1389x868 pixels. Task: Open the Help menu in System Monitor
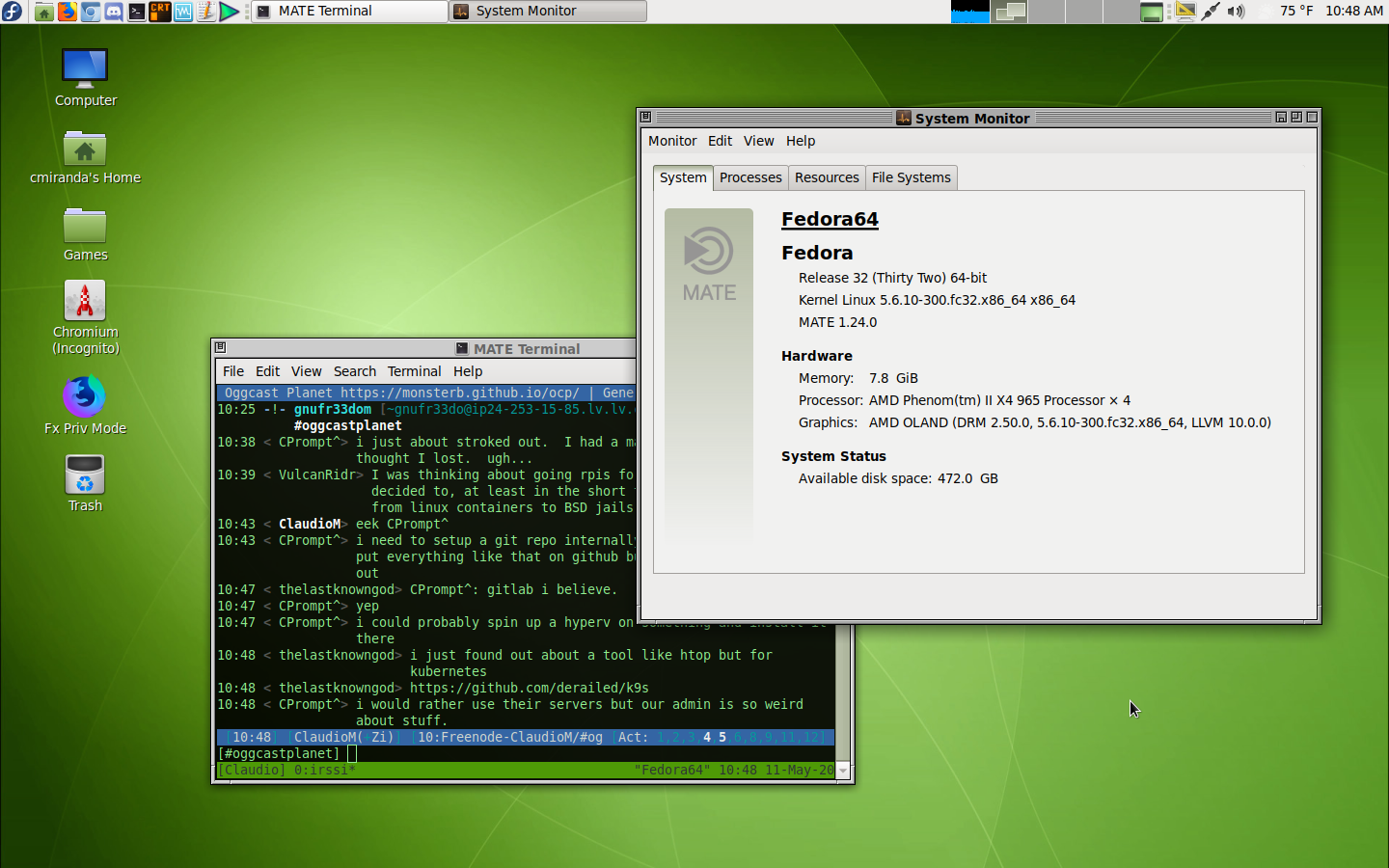click(801, 141)
